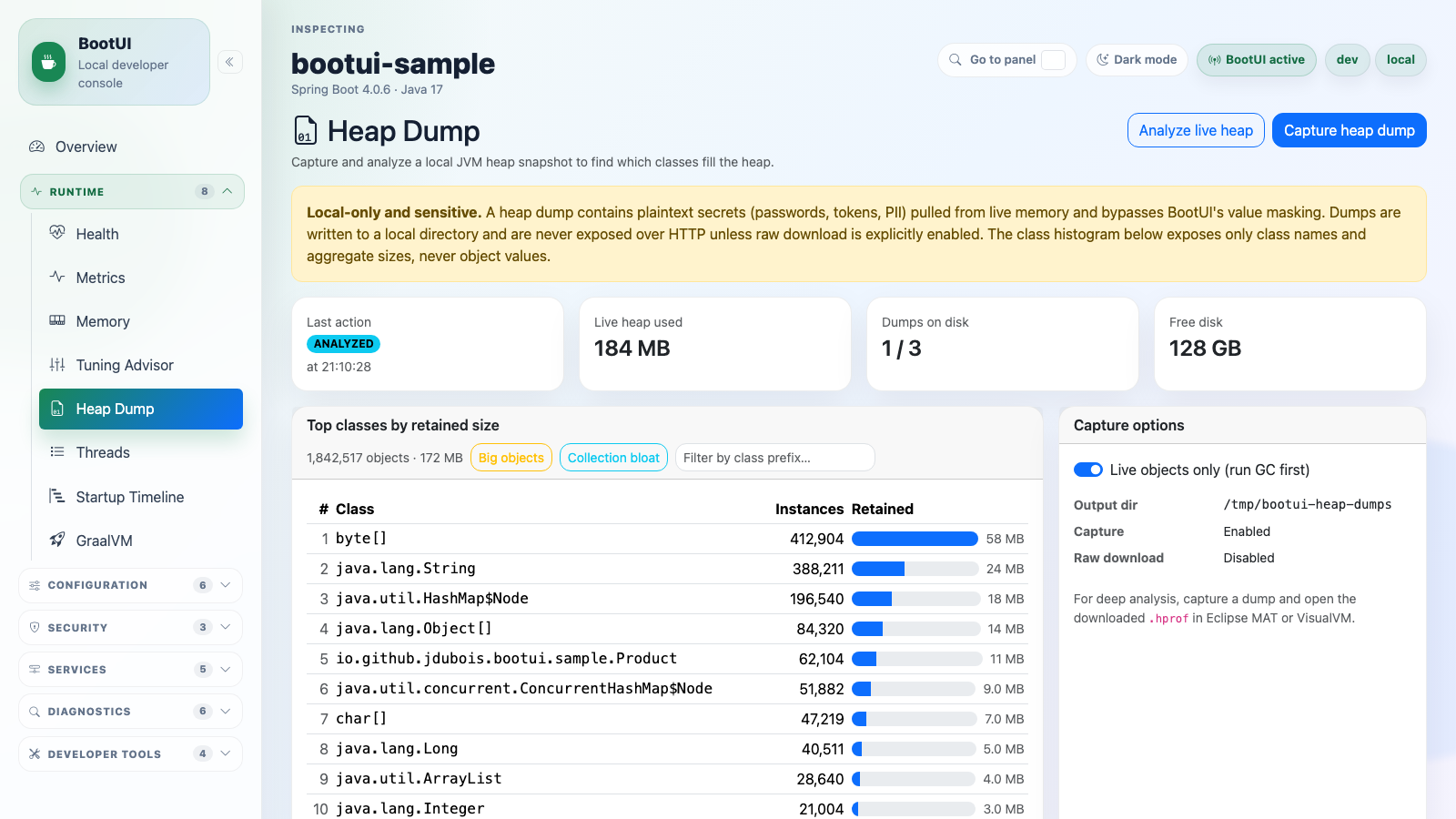Open the Overview page
Image resolution: width=1456 pixels, height=819 pixels.
point(131,147)
